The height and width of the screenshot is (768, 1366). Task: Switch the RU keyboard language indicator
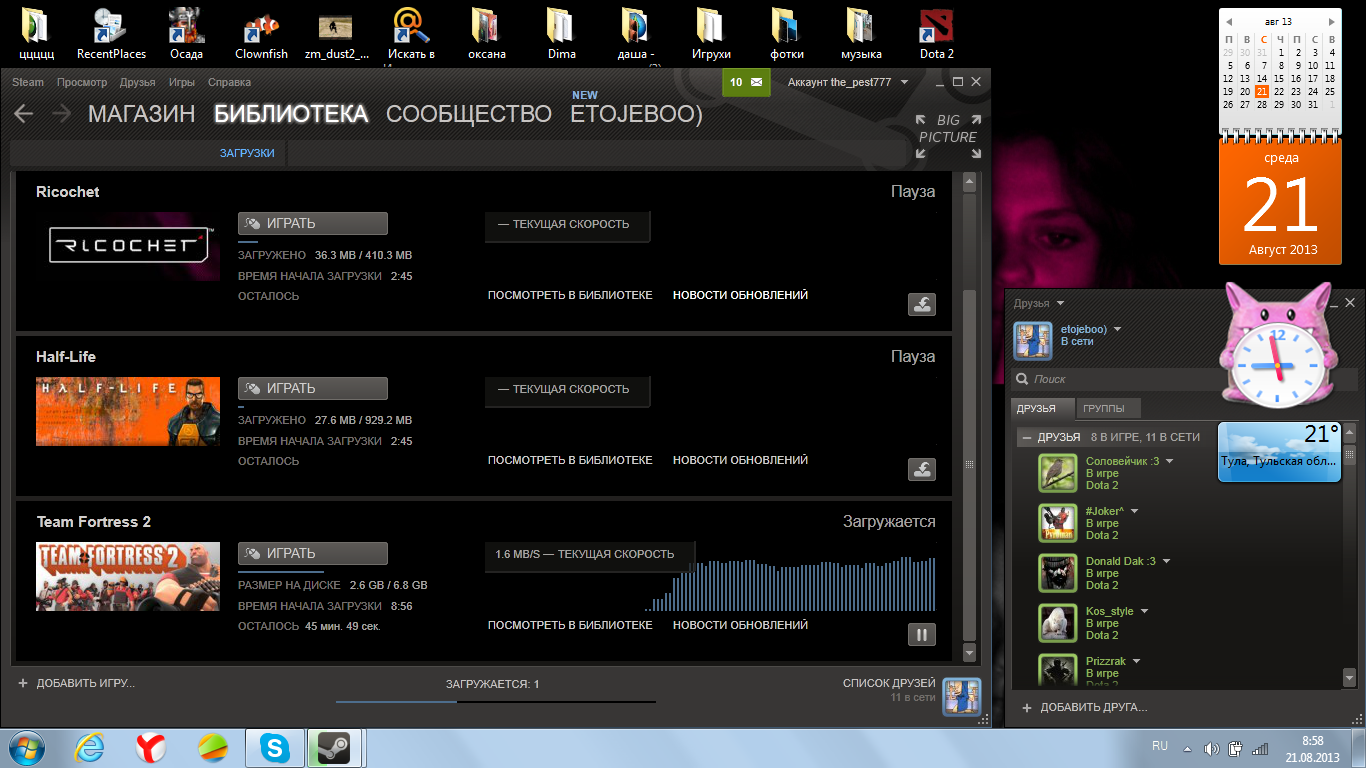point(1160,746)
